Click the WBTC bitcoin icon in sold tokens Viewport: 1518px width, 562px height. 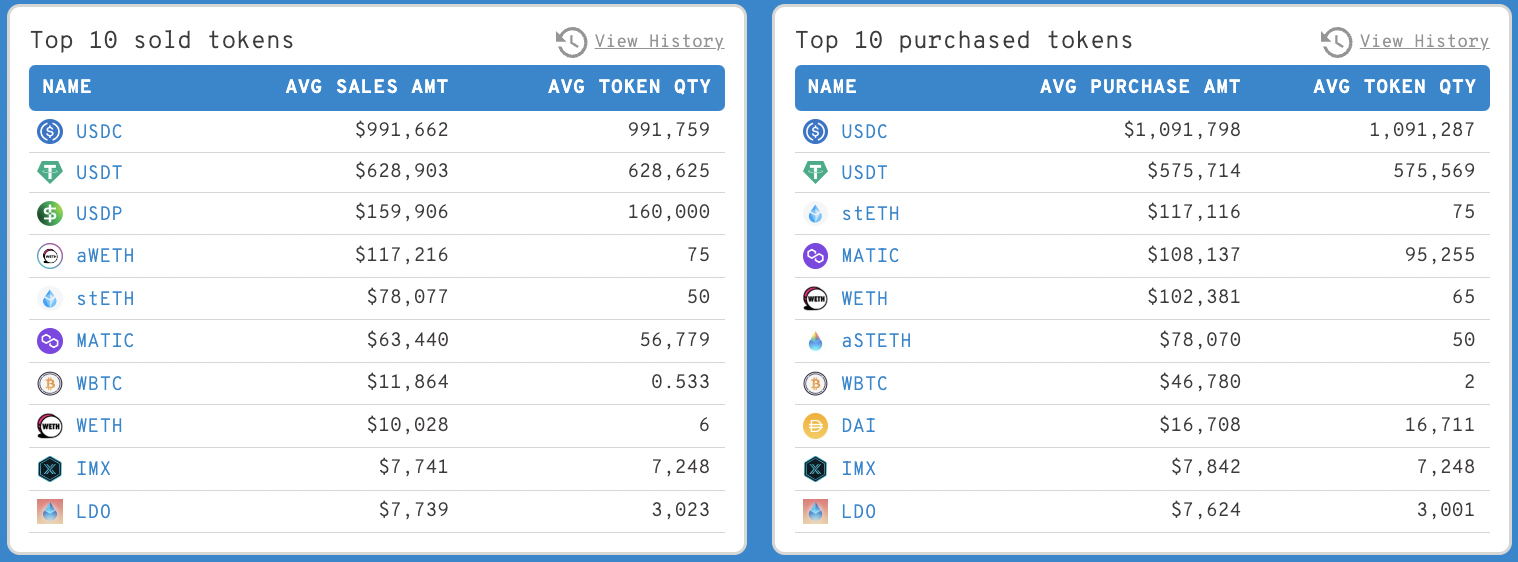(x=50, y=383)
